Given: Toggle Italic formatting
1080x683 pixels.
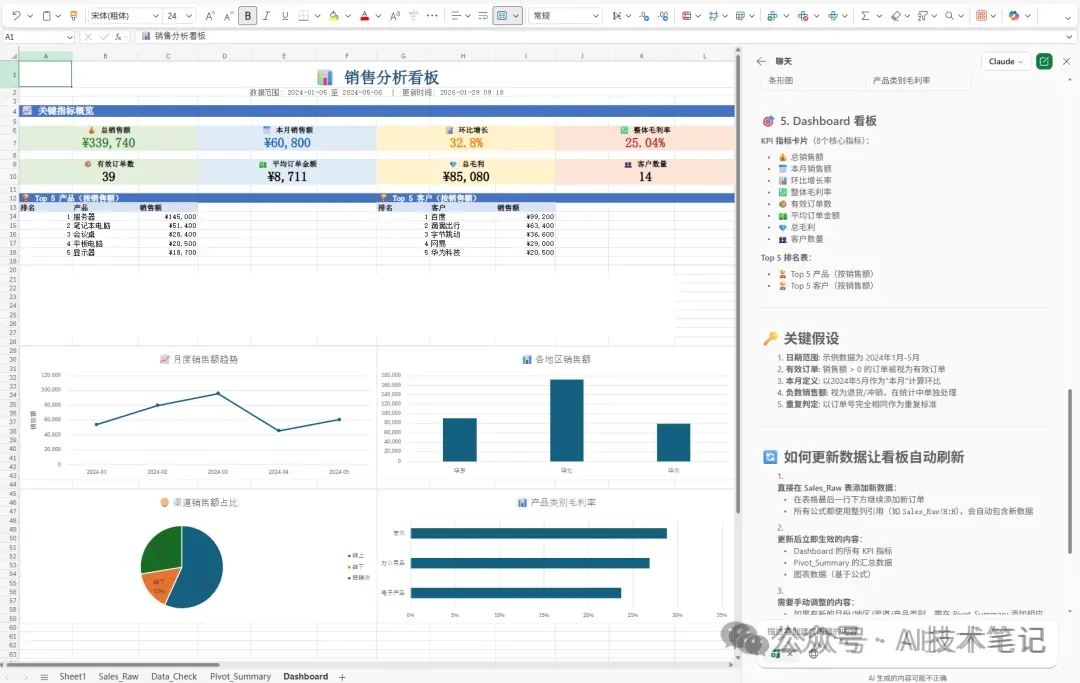Looking at the screenshot, I should tap(266, 15).
